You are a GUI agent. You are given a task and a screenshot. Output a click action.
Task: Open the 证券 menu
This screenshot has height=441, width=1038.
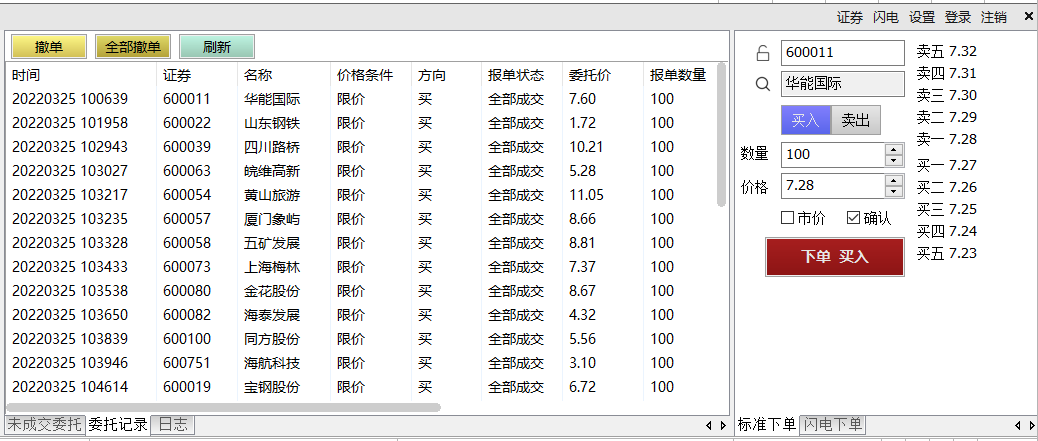point(850,18)
